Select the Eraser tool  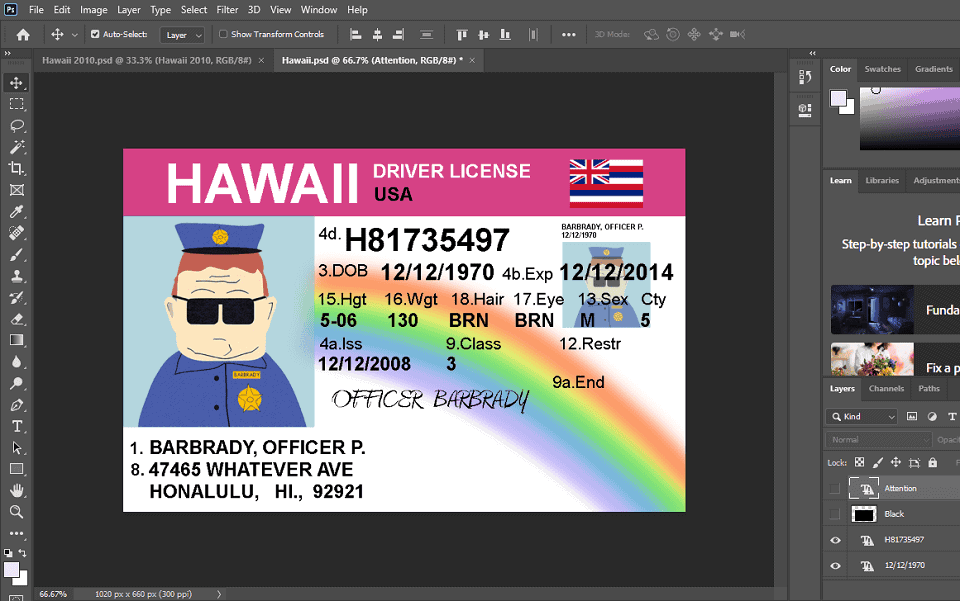pos(17,319)
